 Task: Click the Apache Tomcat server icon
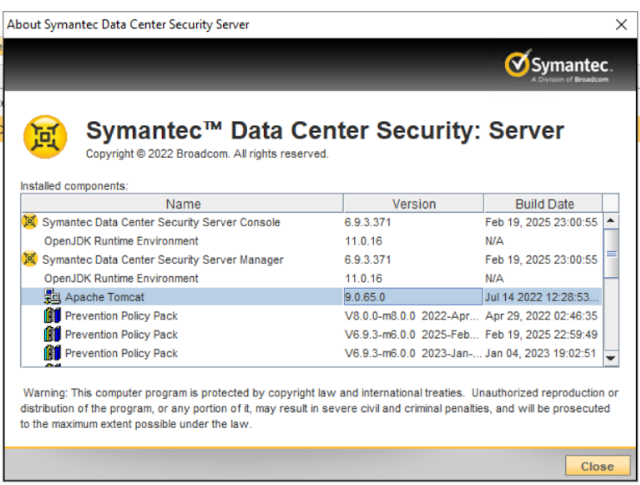(52, 297)
